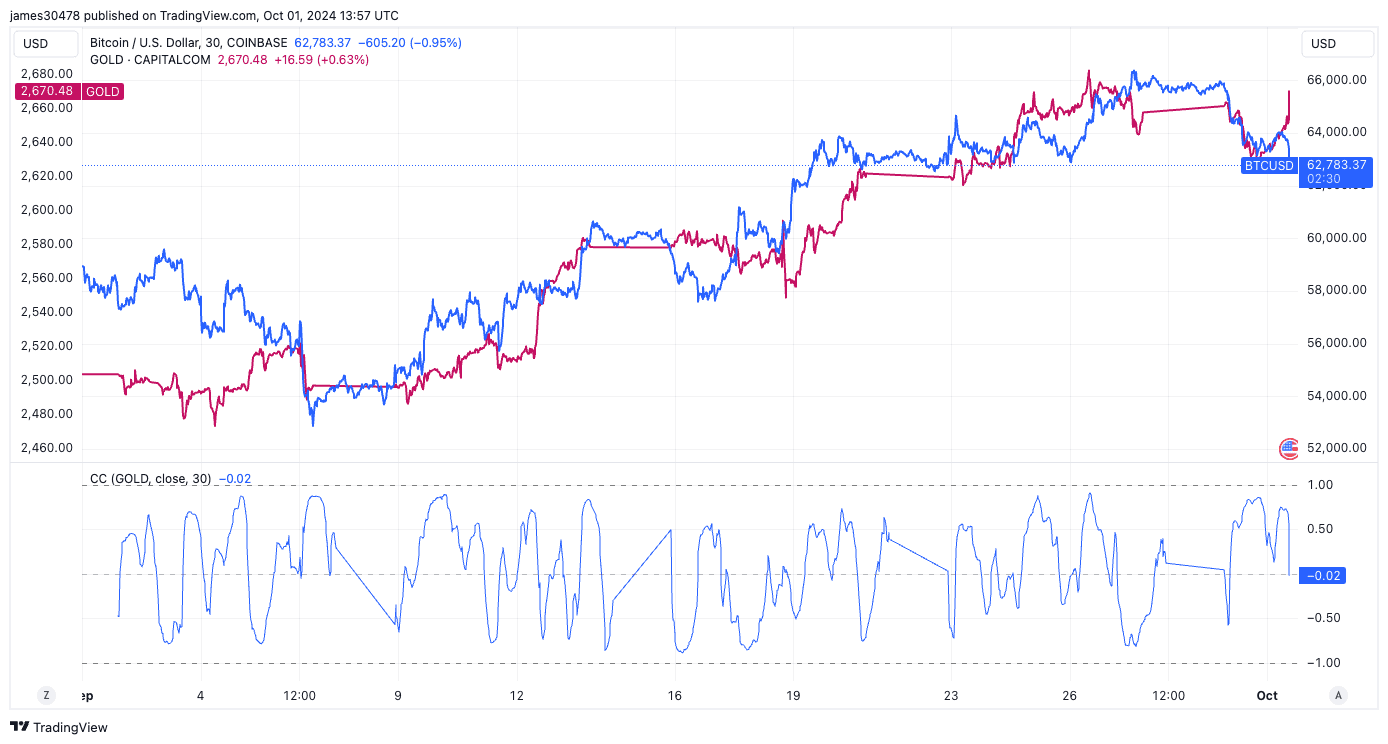Click the 9 date label on time axis

(398, 695)
